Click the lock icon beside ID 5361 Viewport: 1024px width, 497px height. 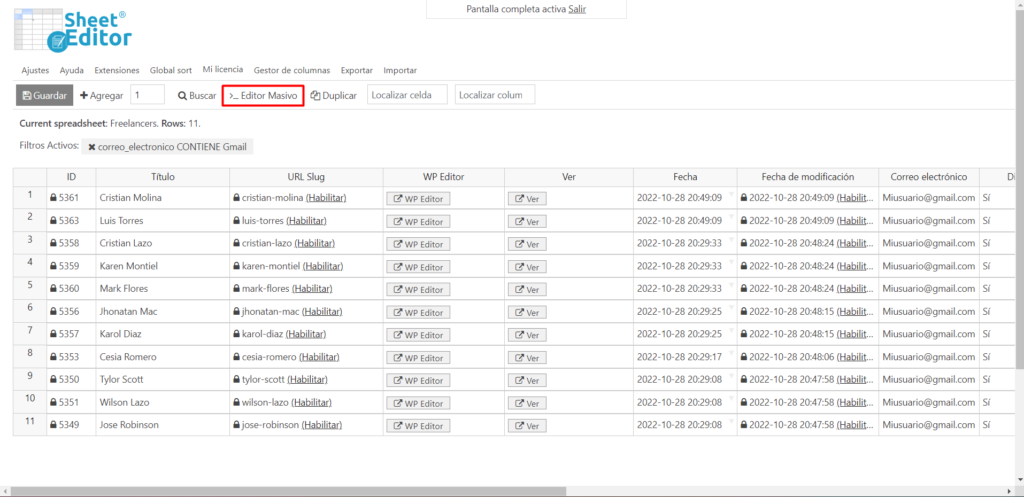click(x=54, y=198)
